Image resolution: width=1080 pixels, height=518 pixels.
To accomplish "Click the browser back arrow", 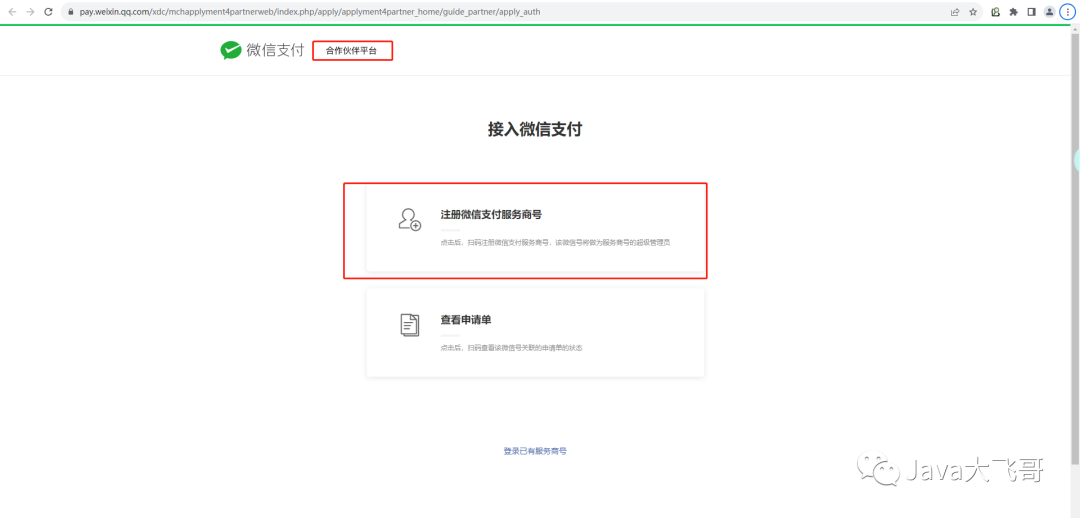I will pyautogui.click(x=12, y=12).
